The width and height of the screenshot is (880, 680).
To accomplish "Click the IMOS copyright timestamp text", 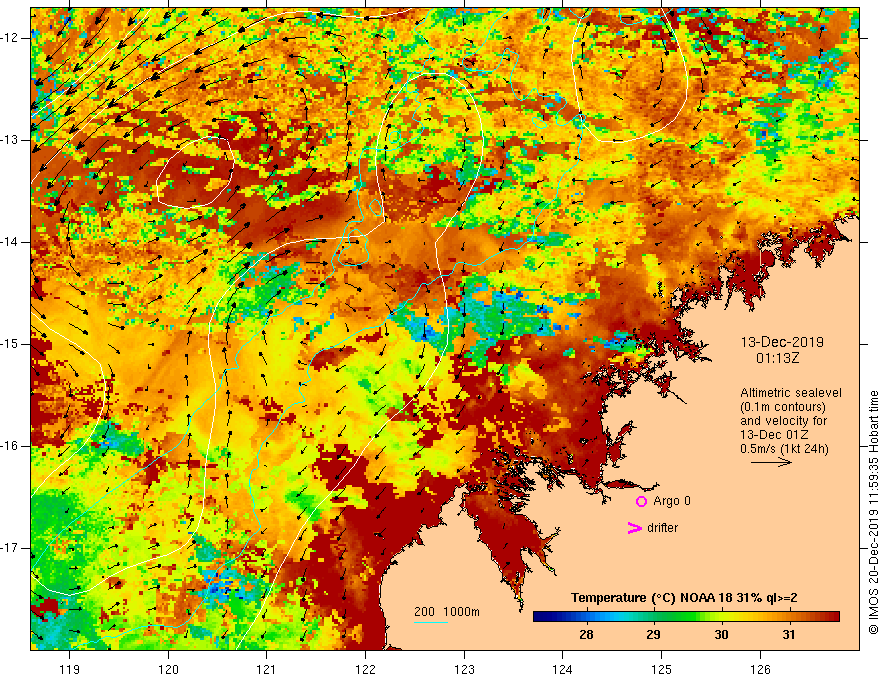I will click(873, 513).
